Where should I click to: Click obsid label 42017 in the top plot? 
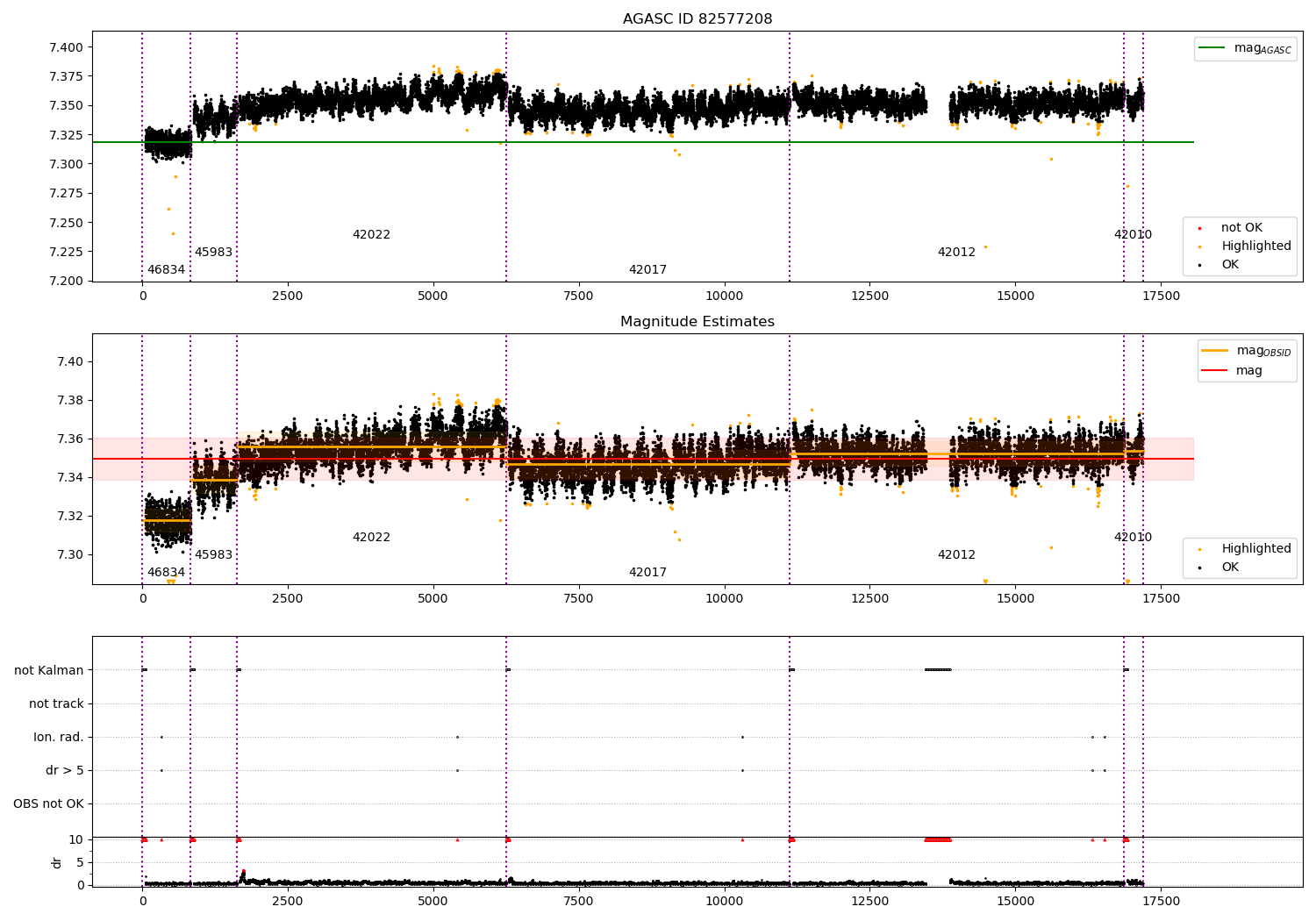647,270
